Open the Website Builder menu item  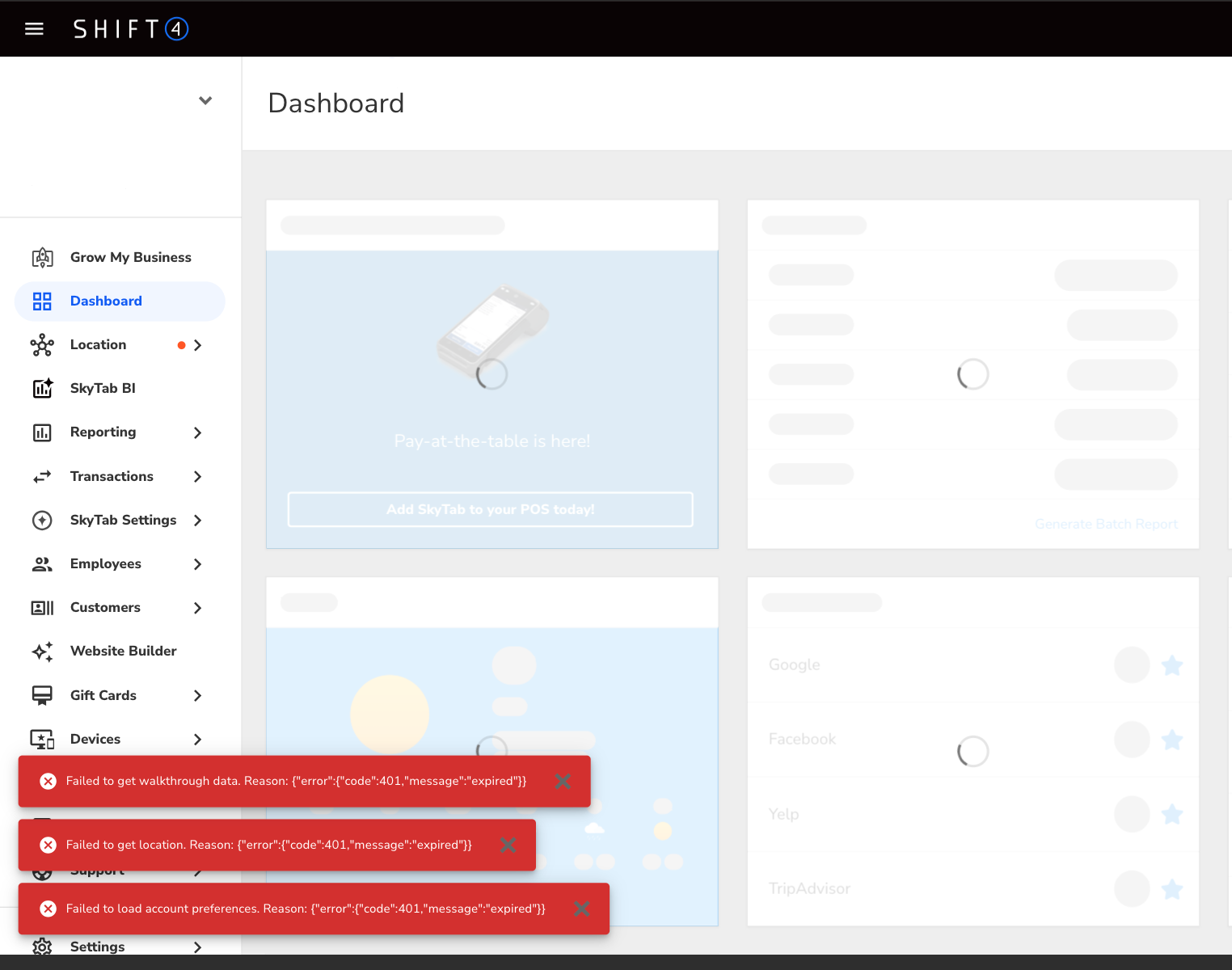pos(120,652)
